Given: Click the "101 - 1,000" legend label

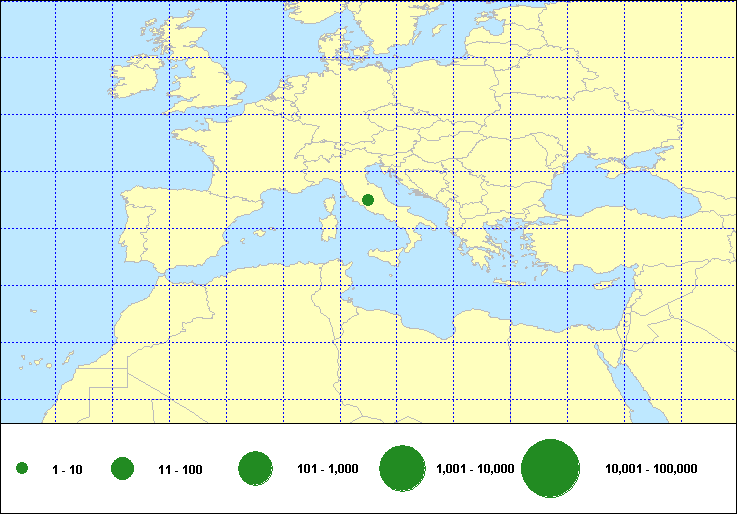Looking at the screenshot, I should [328, 469].
